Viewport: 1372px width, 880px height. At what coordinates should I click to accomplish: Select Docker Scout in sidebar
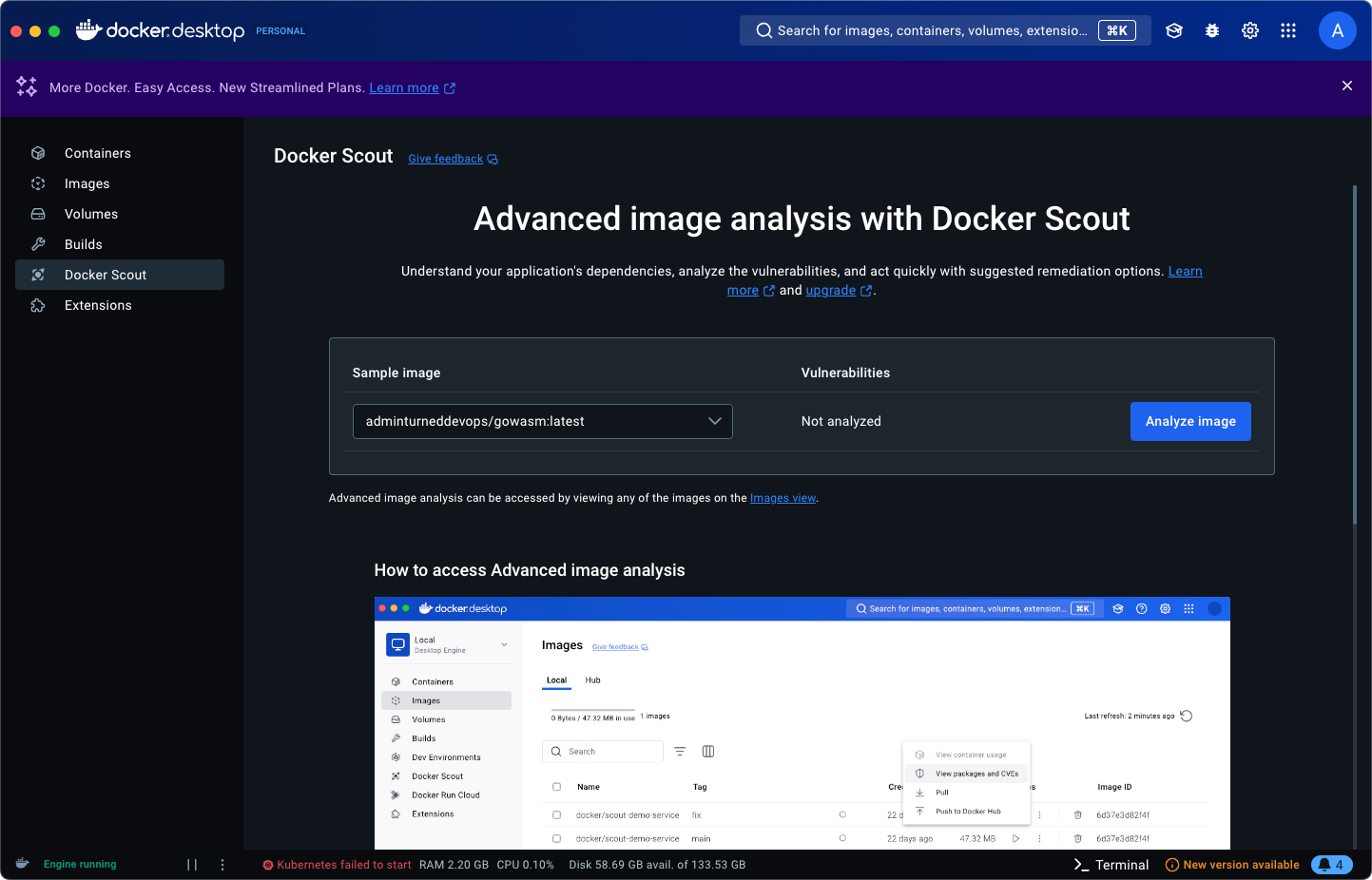(120, 275)
